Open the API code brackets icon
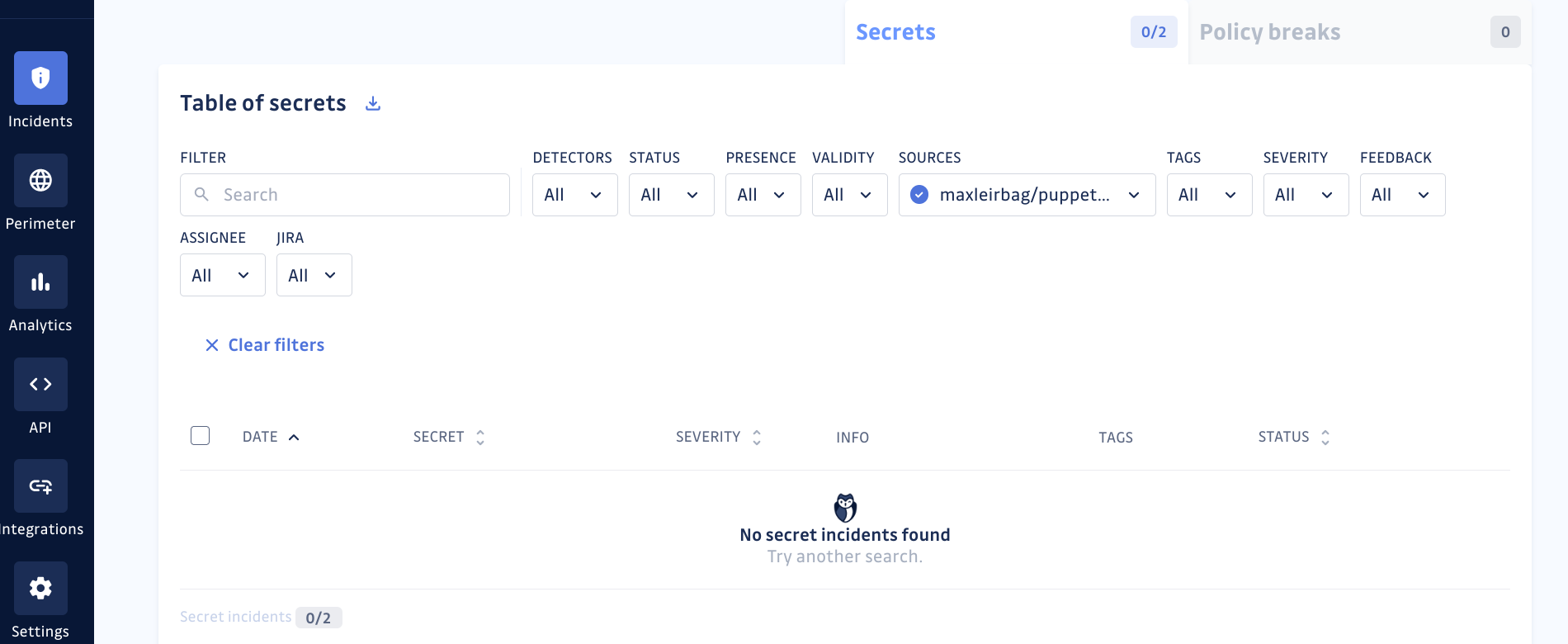Viewport: 1568px width, 644px height. pos(40,384)
